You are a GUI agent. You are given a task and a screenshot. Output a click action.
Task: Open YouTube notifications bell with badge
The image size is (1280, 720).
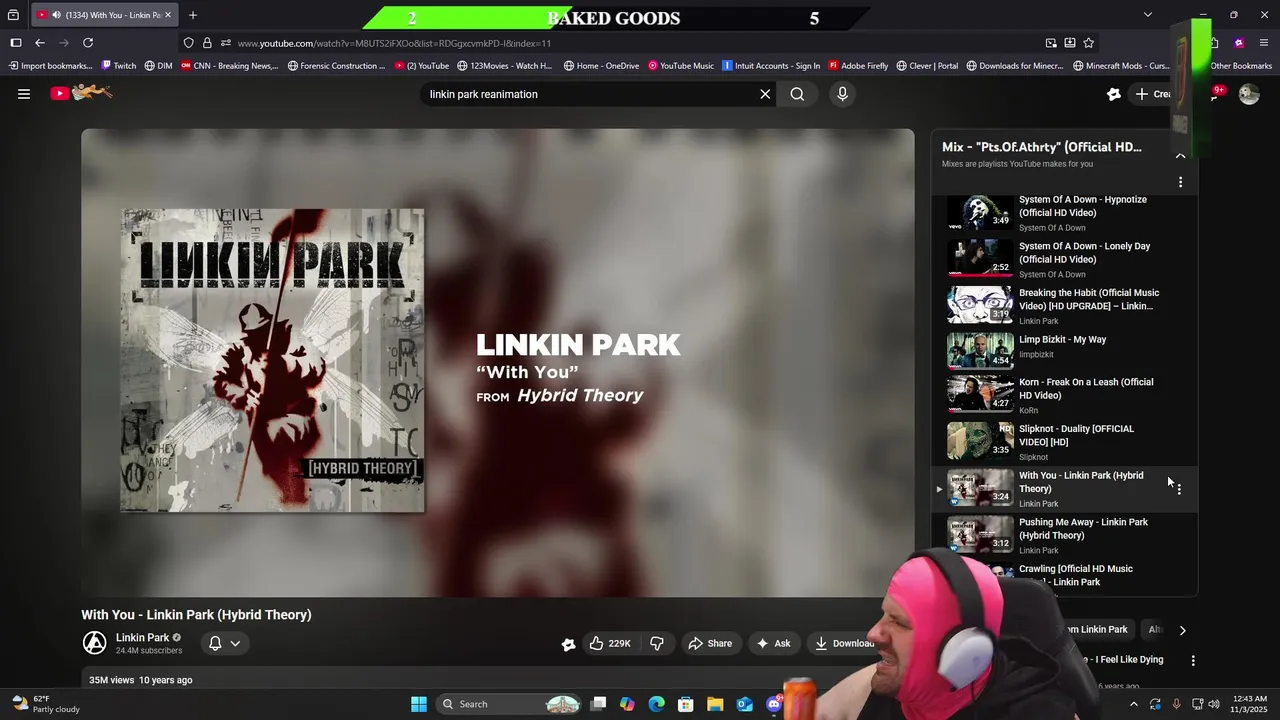(1216, 93)
